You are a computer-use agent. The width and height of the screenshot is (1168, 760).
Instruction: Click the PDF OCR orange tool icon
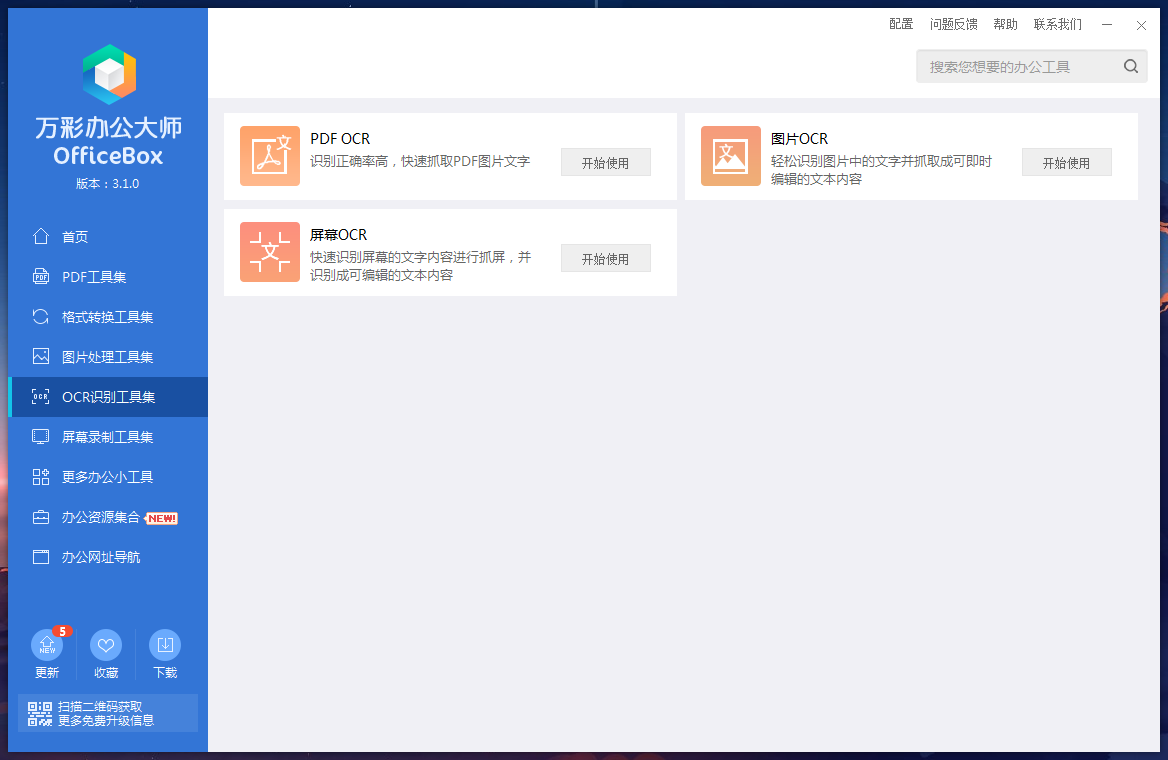tap(270, 156)
